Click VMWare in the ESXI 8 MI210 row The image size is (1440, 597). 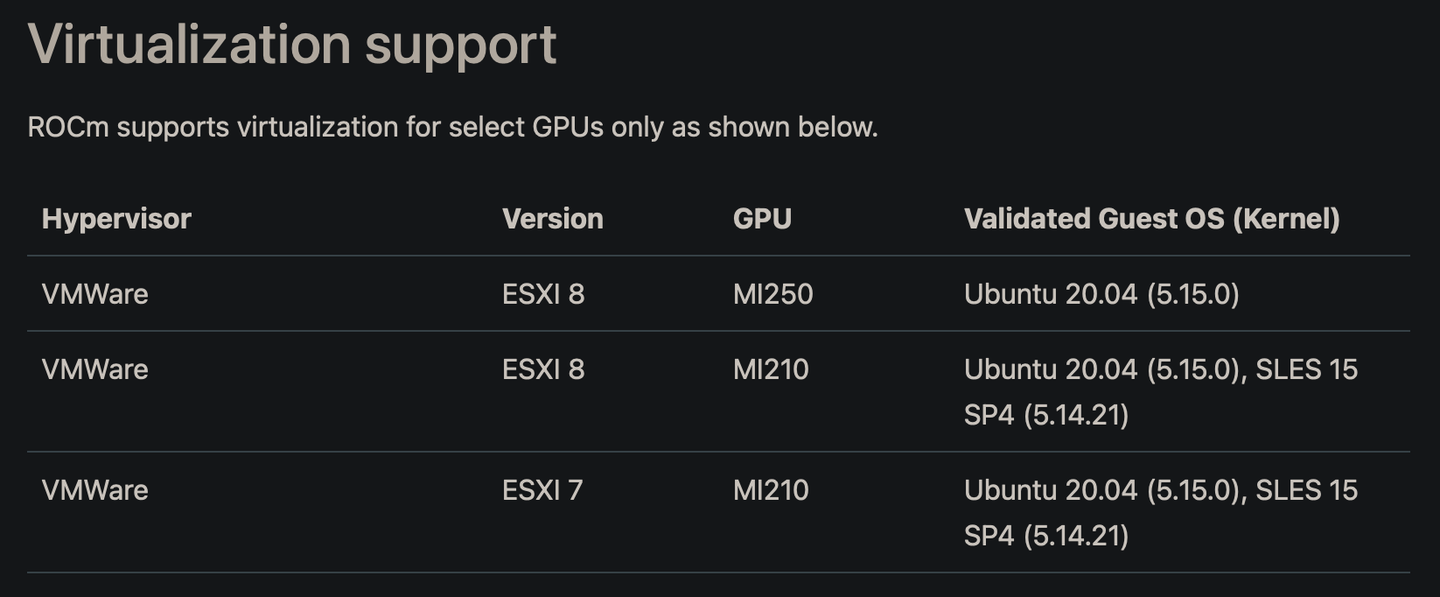pos(95,370)
